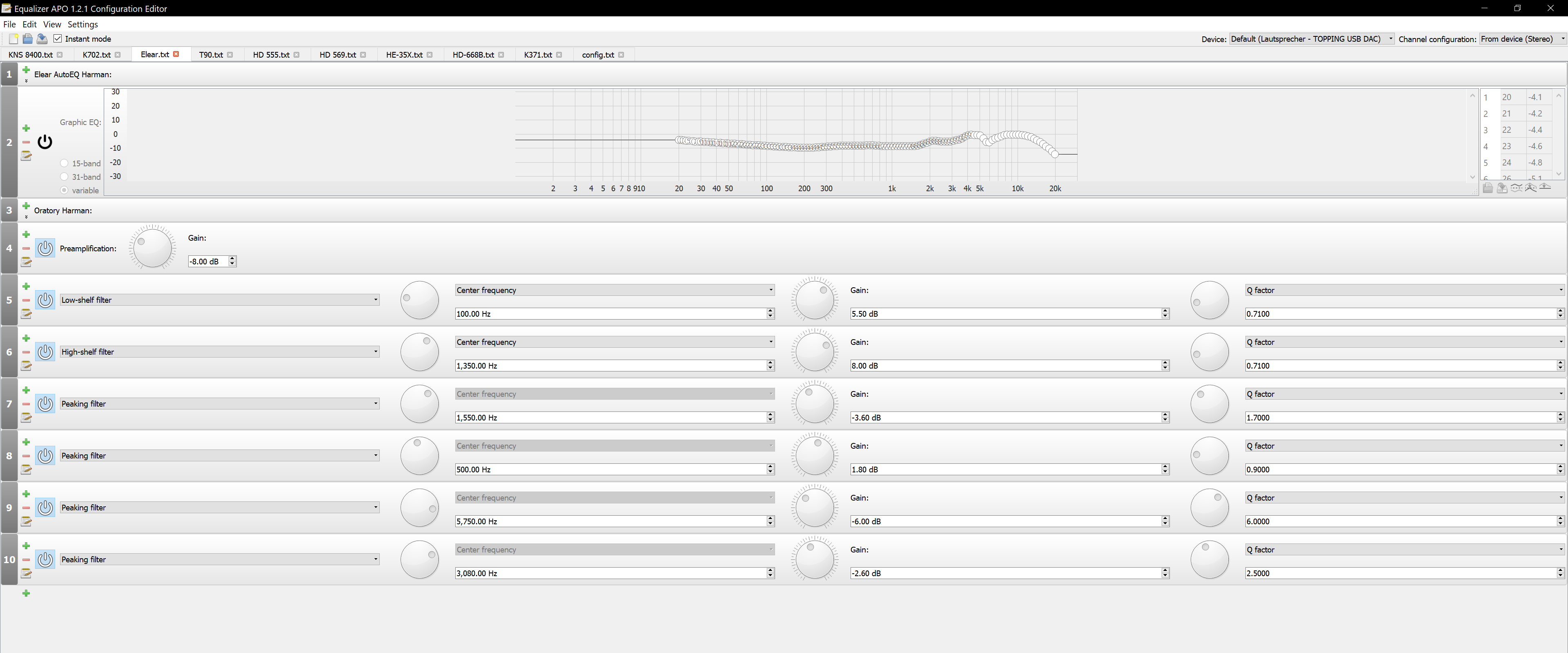The height and width of the screenshot is (653, 1568).
Task: Select the 31-band radio button
Action: click(64, 177)
